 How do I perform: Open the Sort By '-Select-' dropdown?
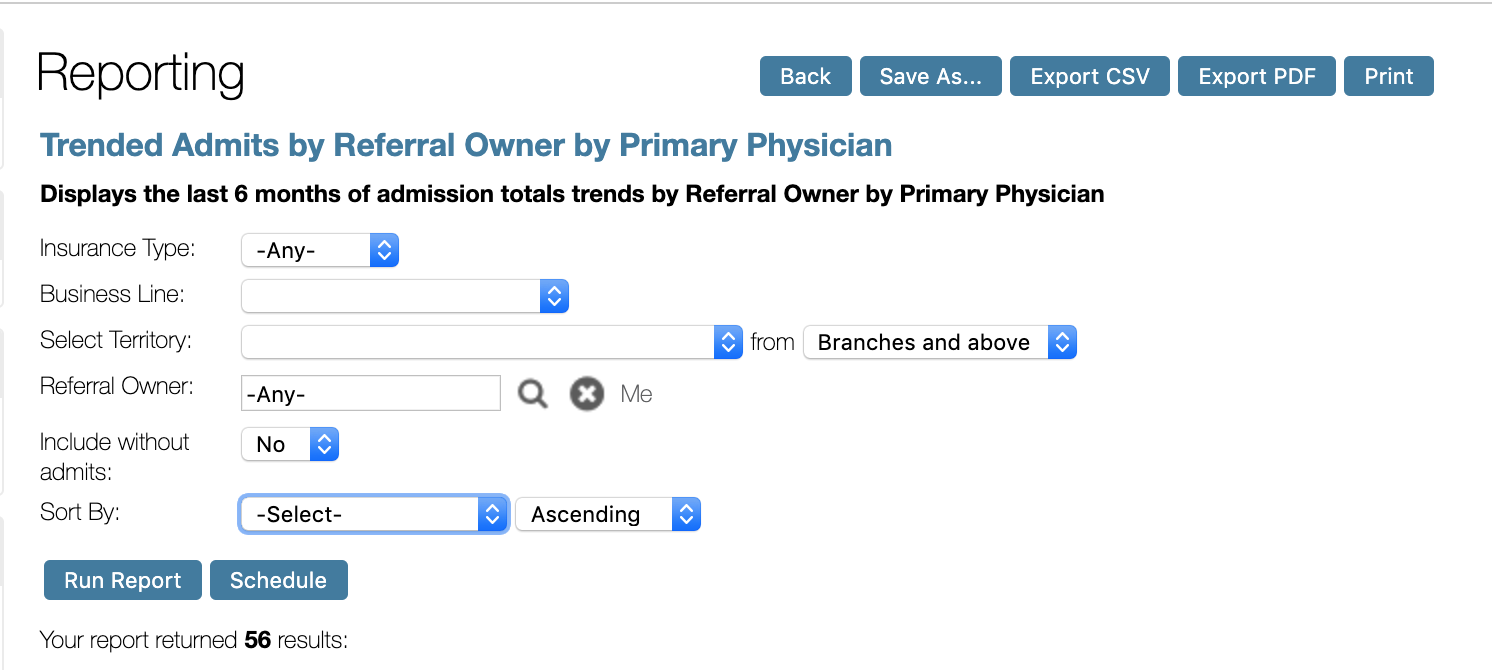374,514
